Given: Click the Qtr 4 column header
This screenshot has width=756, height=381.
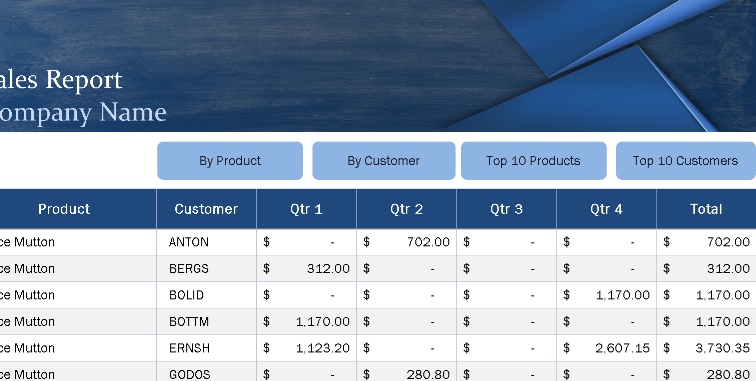Looking at the screenshot, I should click(606, 209).
